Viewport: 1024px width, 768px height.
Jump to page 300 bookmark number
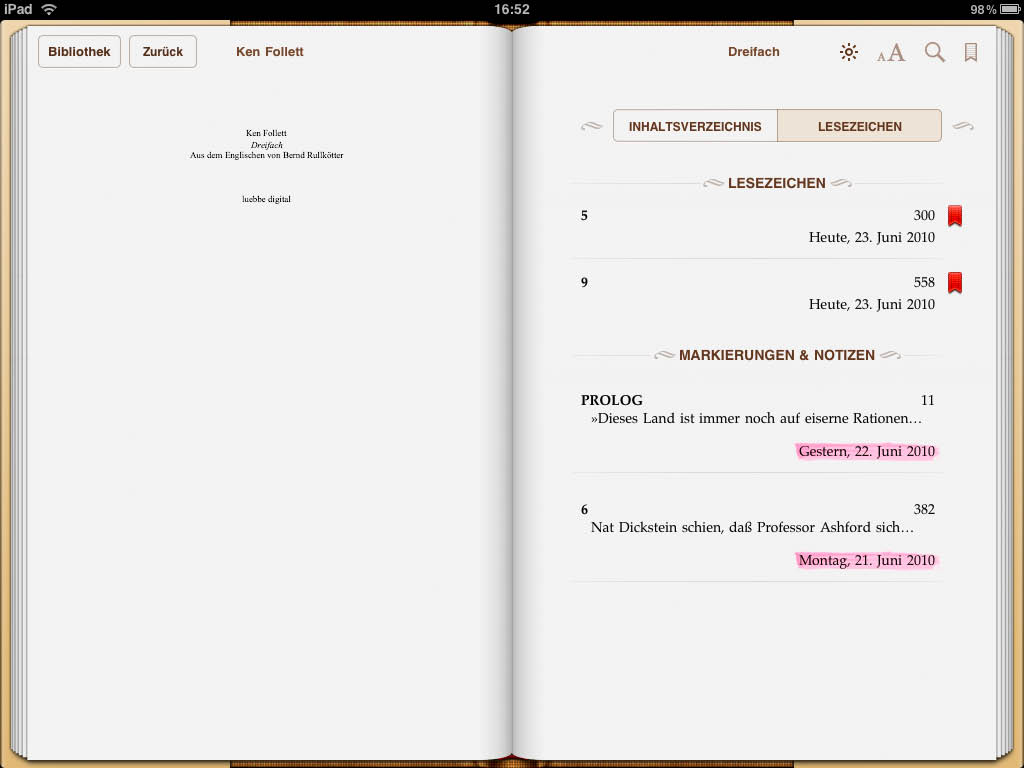(924, 216)
